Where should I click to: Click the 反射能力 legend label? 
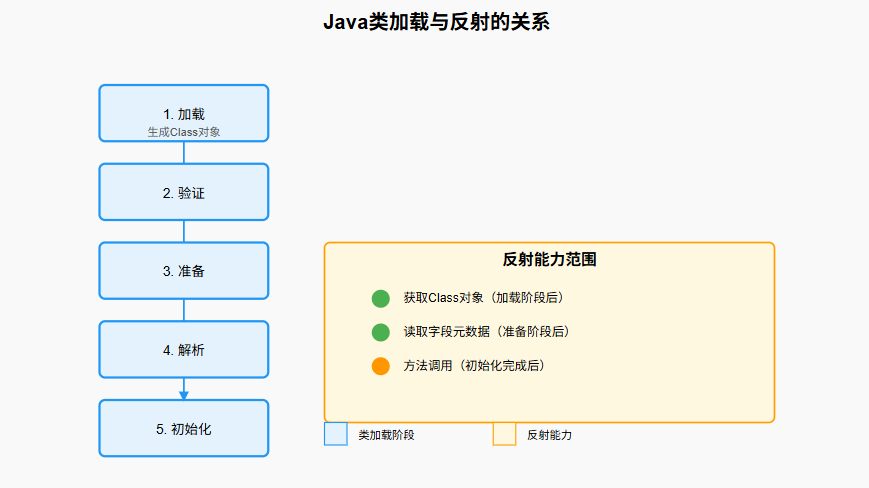(x=549, y=435)
